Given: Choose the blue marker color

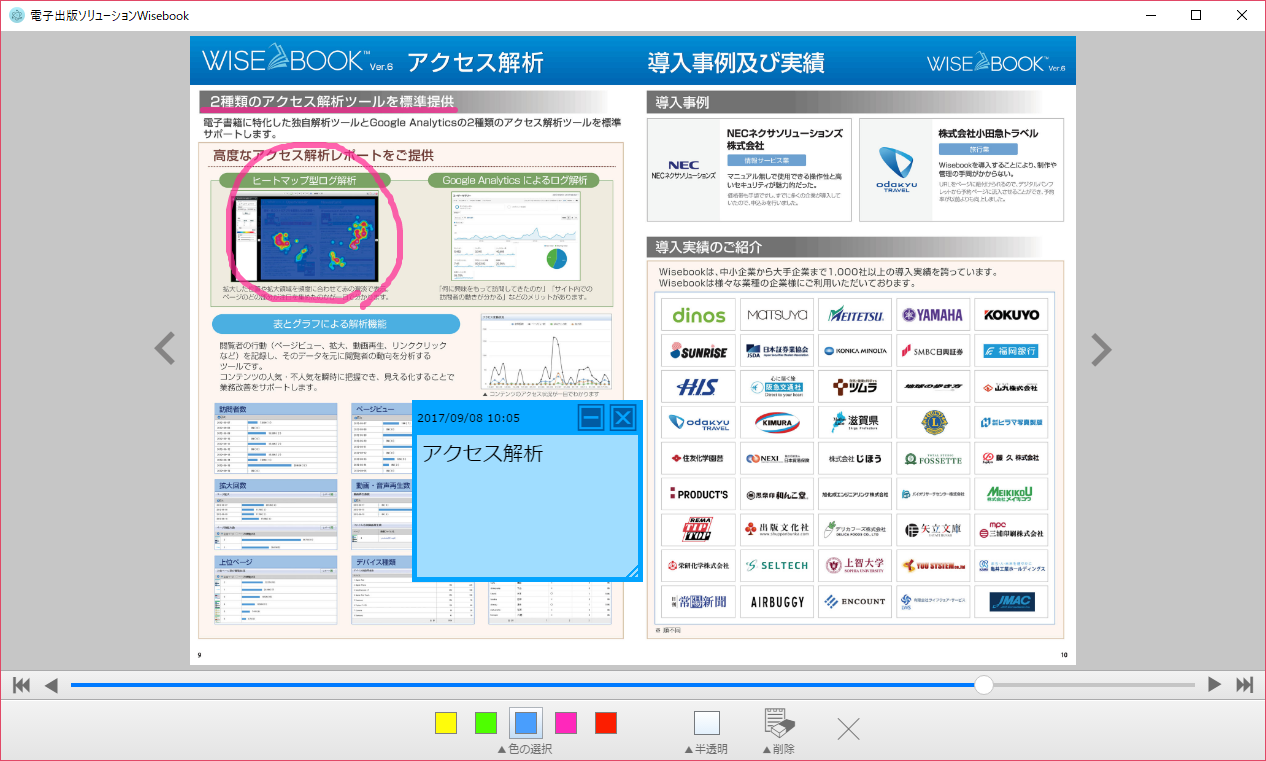Looking at the screenshot, I should pyautogui.click(x=526, y=723).
